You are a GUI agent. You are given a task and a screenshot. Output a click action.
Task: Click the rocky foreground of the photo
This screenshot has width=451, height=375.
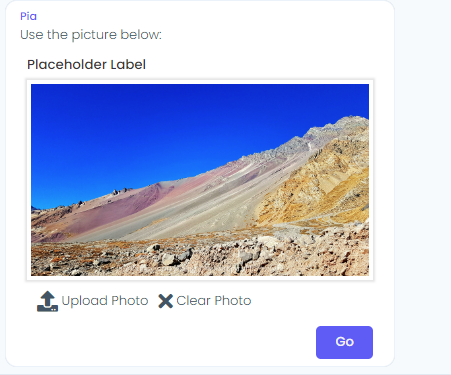200,257
